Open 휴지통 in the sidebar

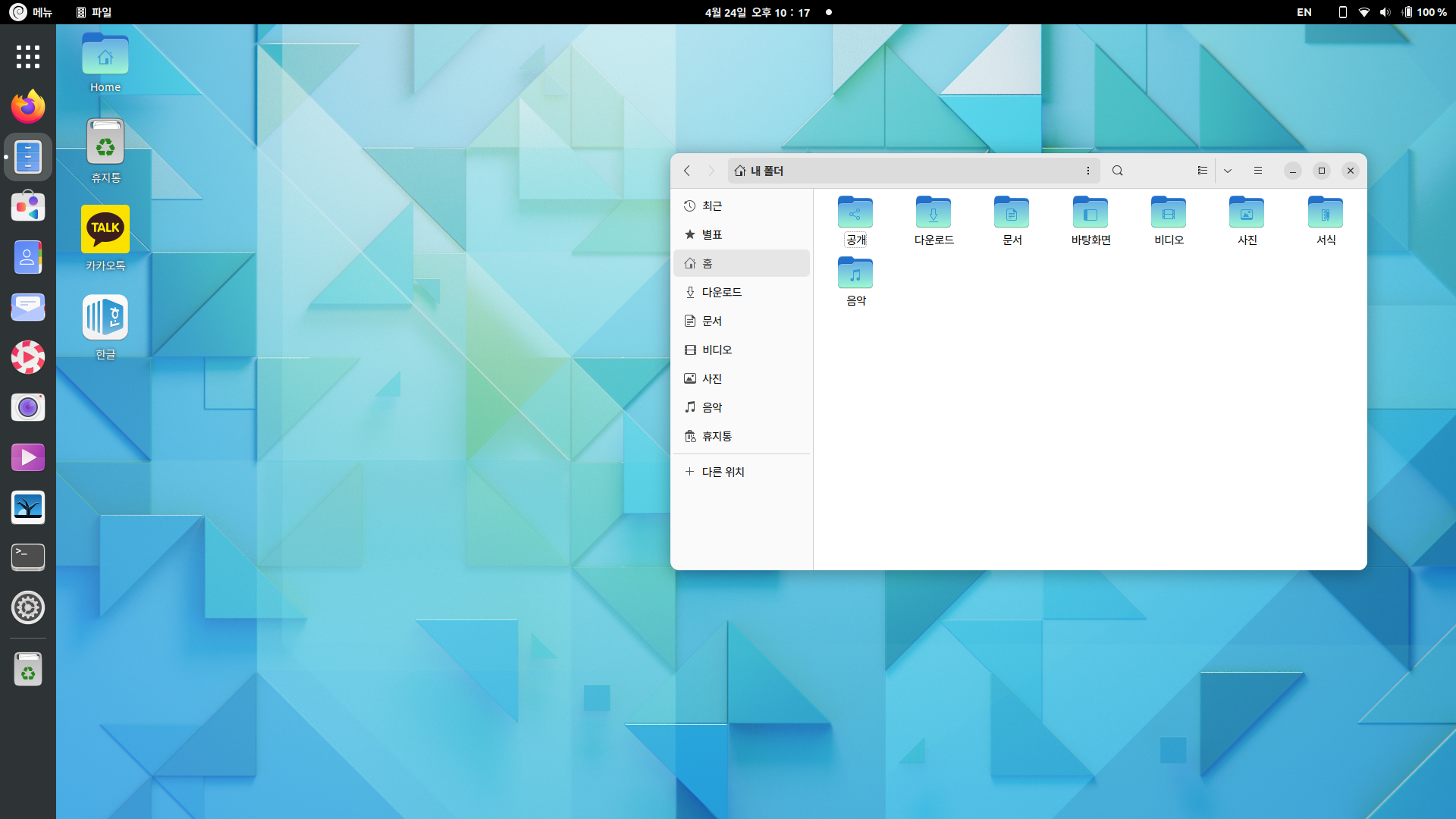pos(716,437)
